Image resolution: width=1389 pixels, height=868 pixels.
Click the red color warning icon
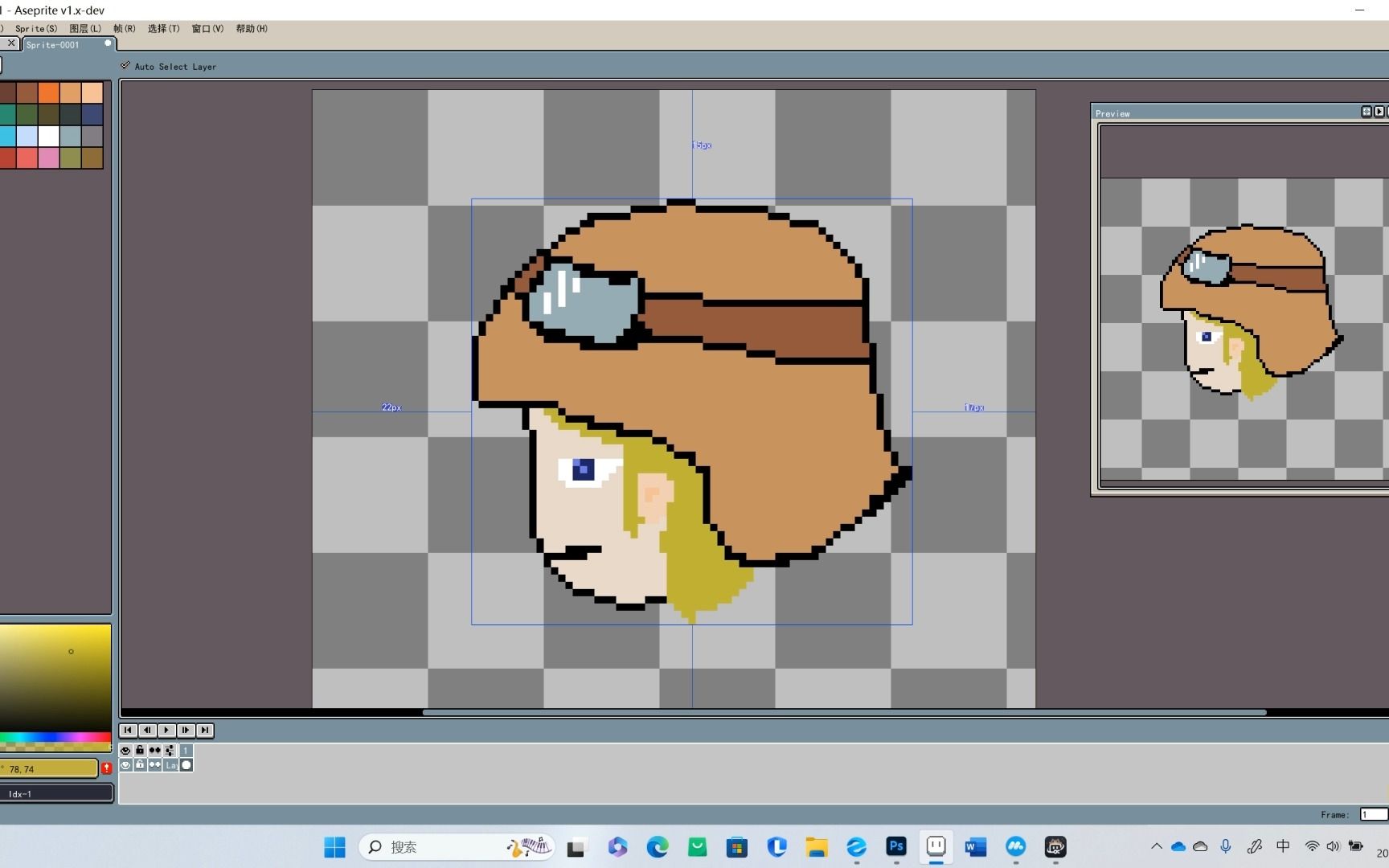pos(106,769)
